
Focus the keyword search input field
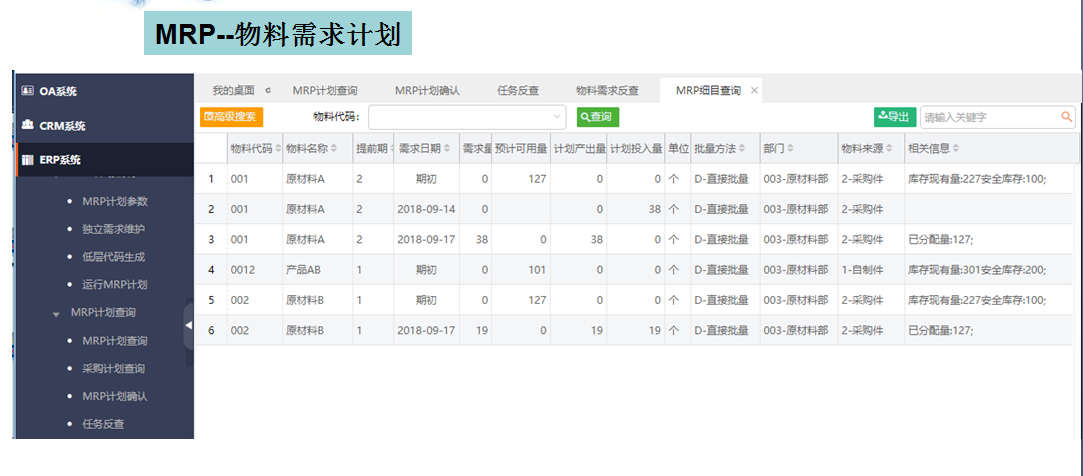point(989,117)
